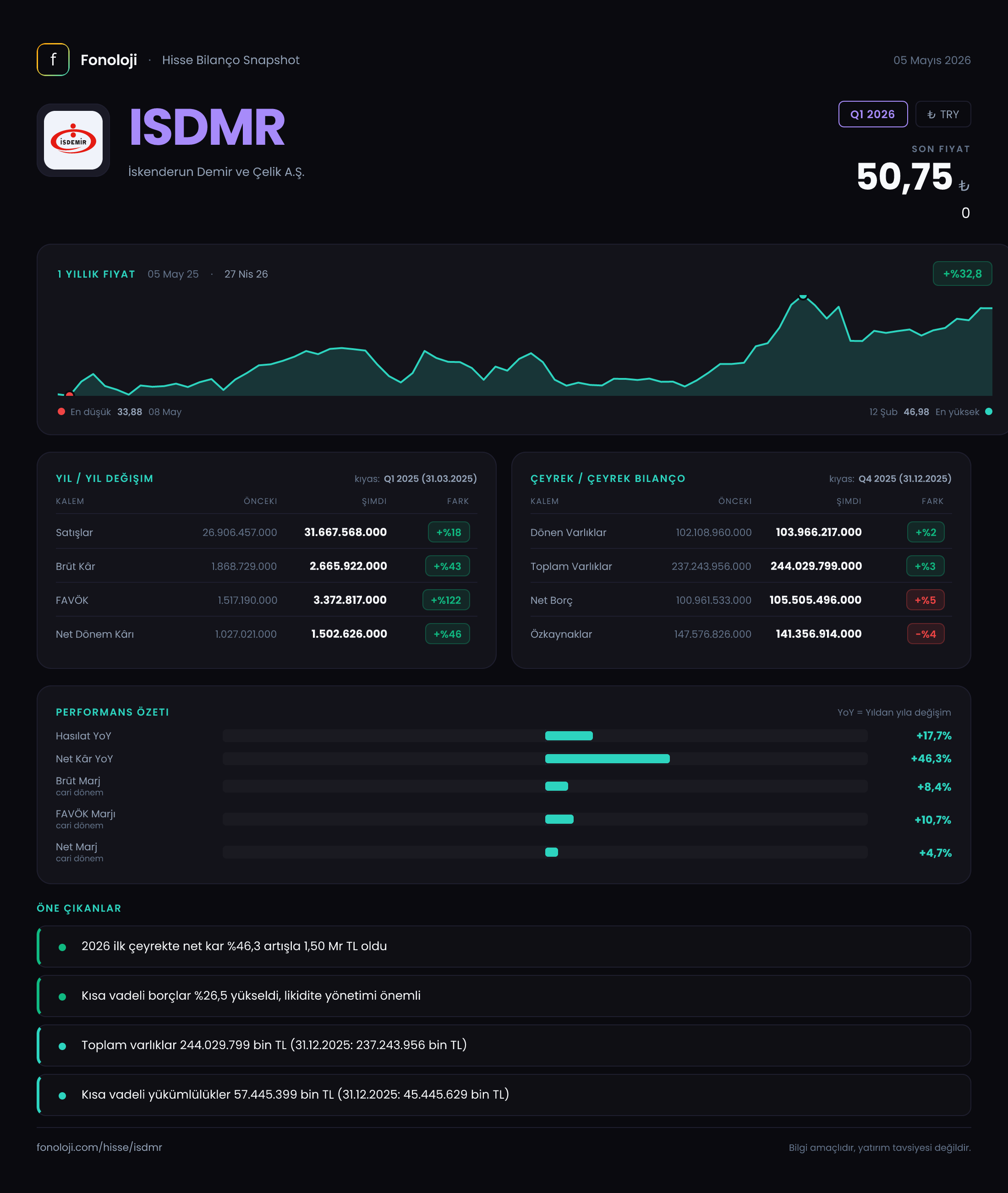The height and width of the screenshot is (1193, 1008).
Task: Click the 'YoY = Yıldan yıla değişim' legend text
Action: 894,712
